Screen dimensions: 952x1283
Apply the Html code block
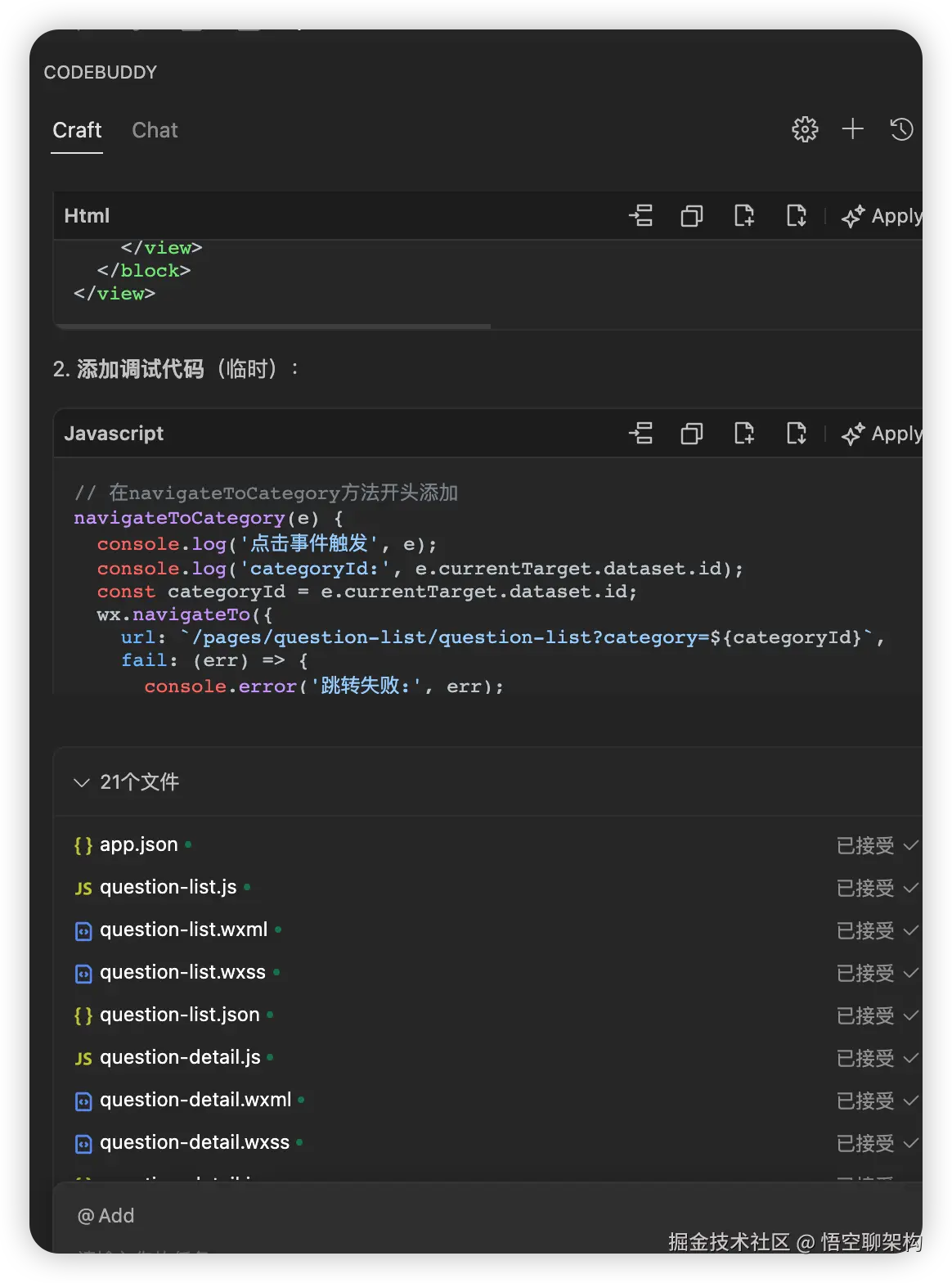pyautogui.click(x=882, y=216)
